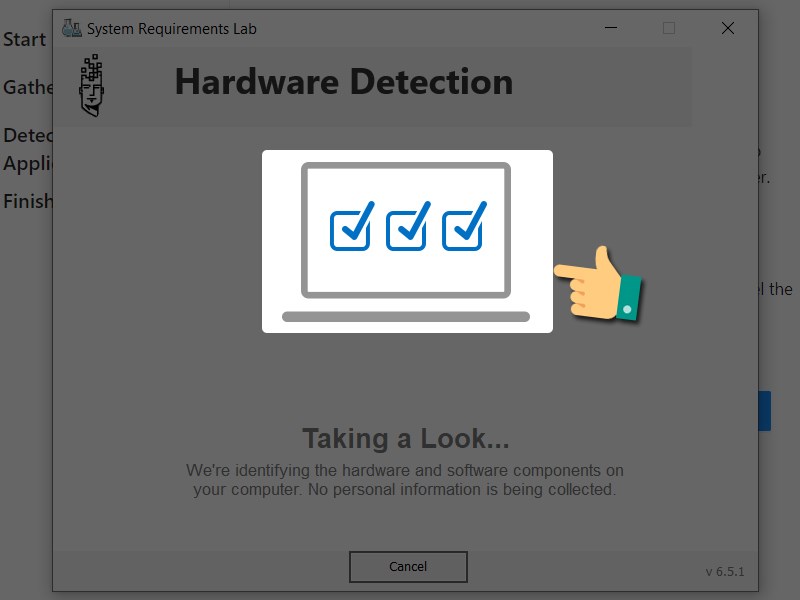The image size is (800, 600).
Task: Click the disabled maximize button
Action: [669, 28]
